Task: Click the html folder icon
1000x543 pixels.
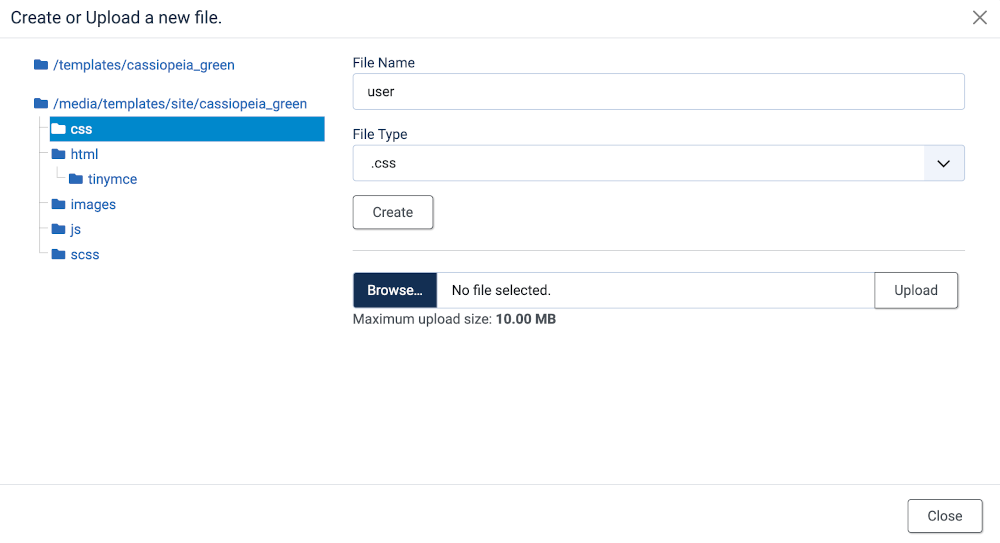Action: (x=59, y=154)
